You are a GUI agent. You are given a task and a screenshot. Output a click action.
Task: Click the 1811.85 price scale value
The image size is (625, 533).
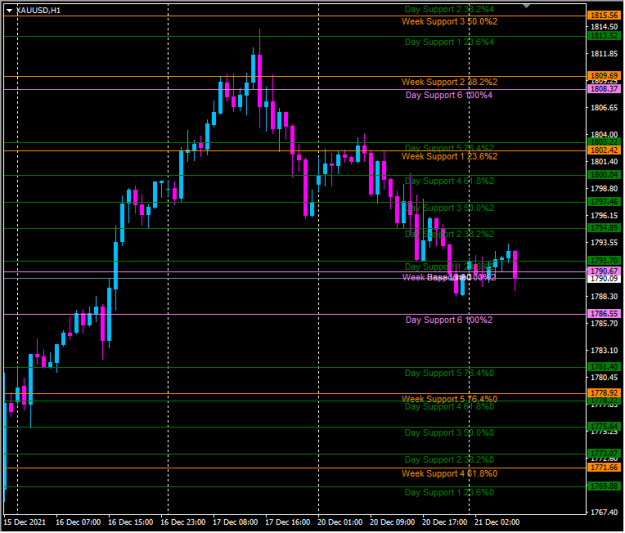tap(604, 54)
